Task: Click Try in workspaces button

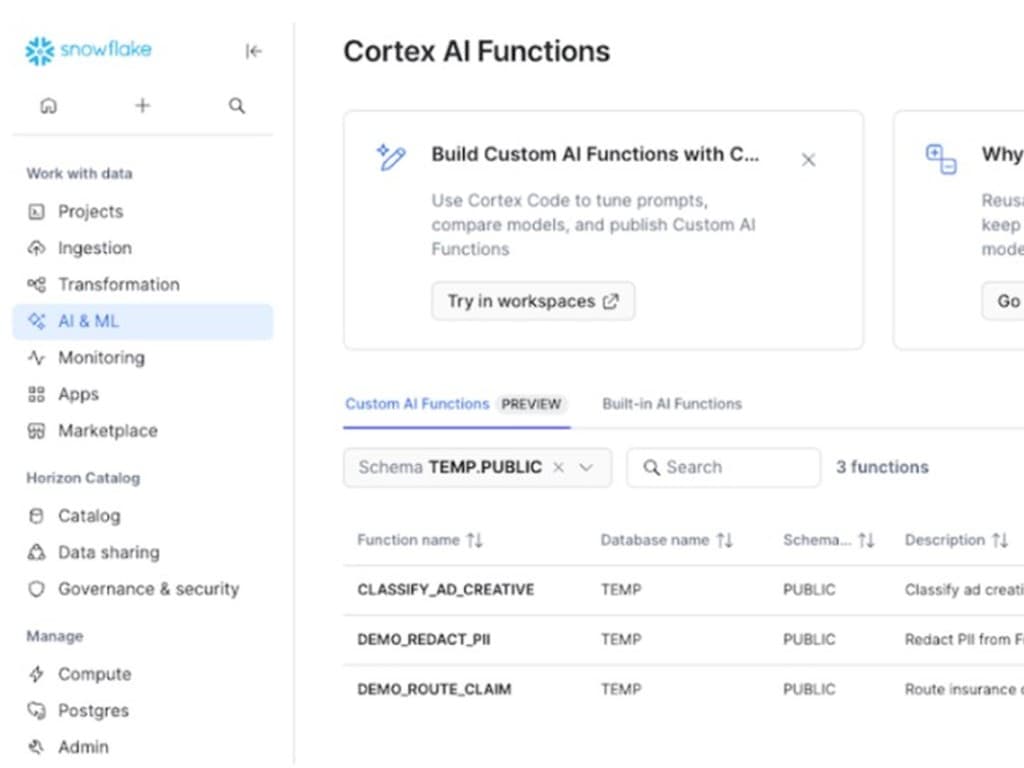Action: [x=533, y=301]
